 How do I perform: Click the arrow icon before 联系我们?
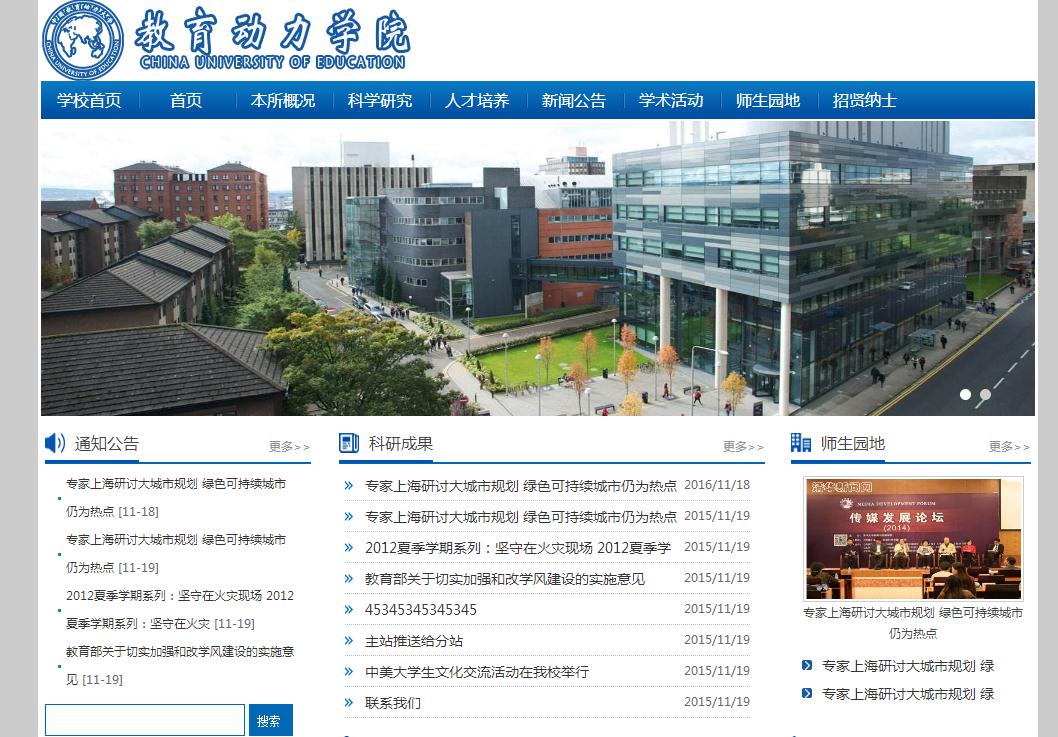(349, 703)
